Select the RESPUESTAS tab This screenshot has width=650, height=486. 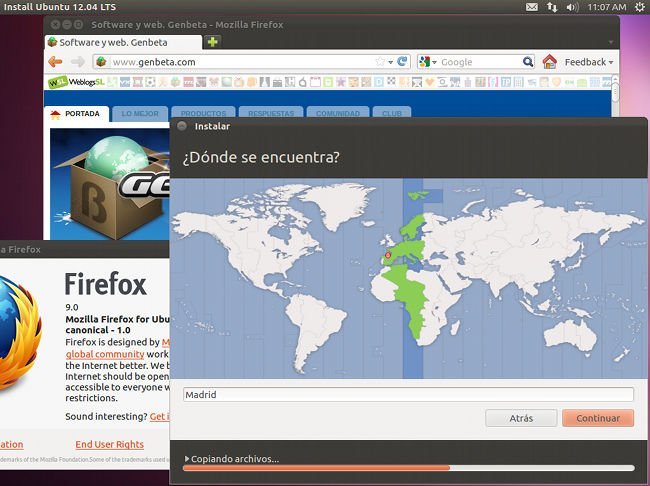[x=271, y=114]
